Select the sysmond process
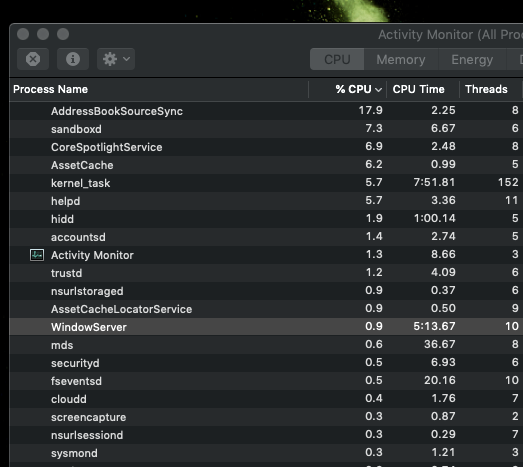 pyautogui.click(x=266, y=453)
